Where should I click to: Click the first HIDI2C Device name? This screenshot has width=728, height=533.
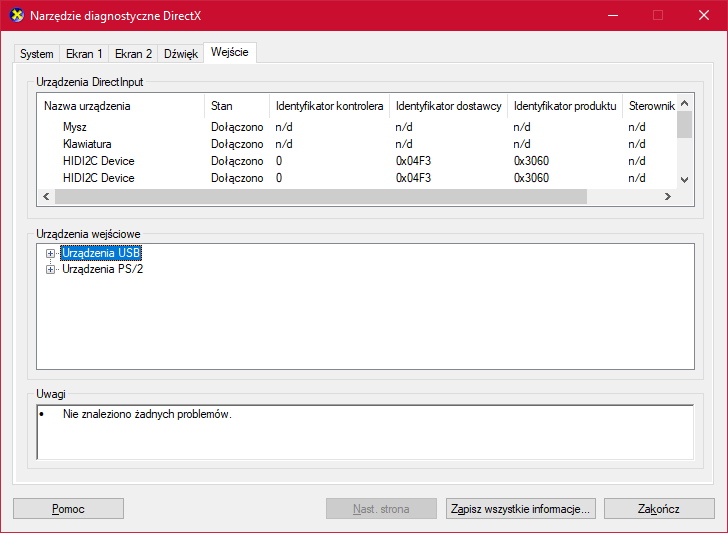(98, 161)
